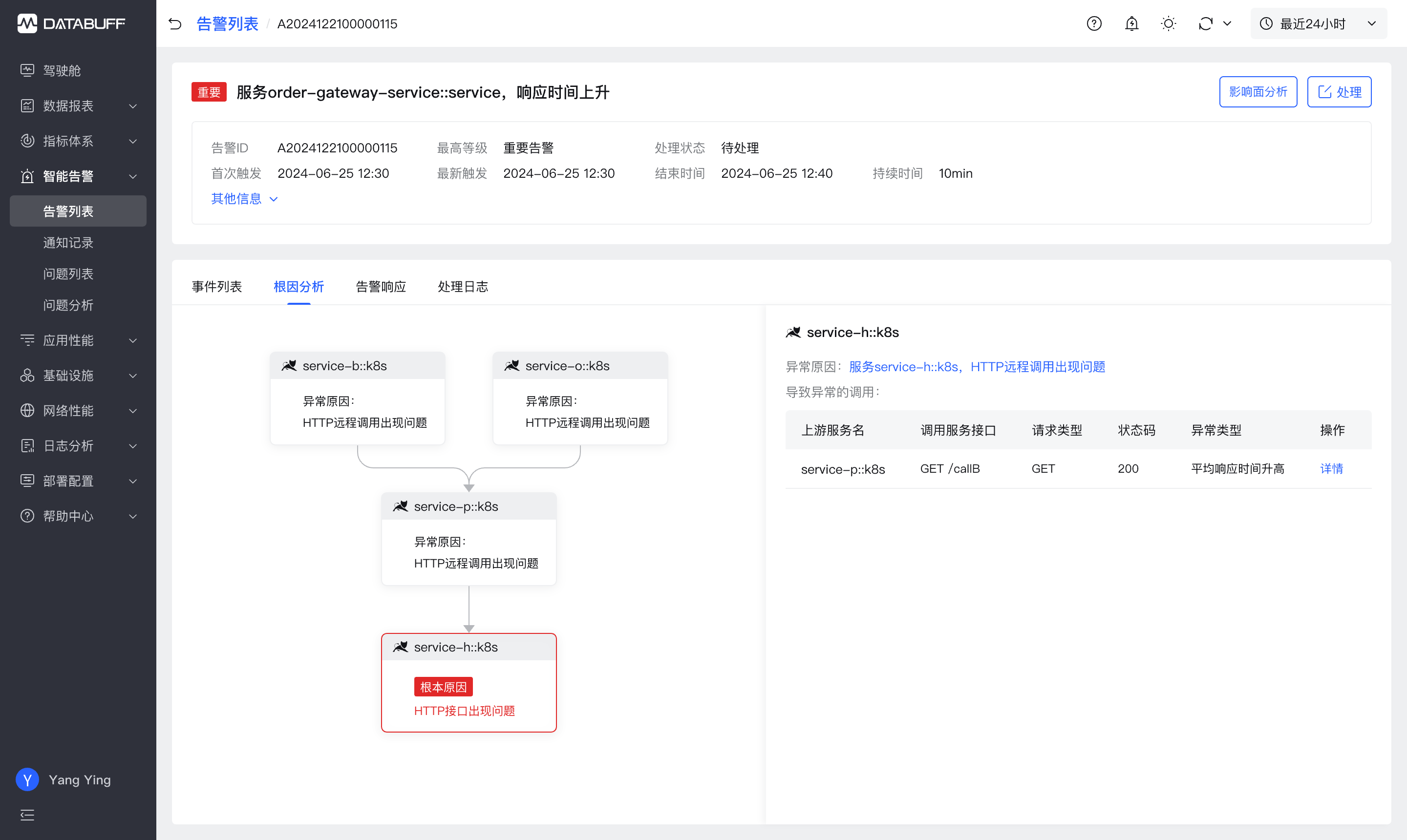
Task: Click the 驾驶舱 dashboard icon
Action: [x=27, y=70]
